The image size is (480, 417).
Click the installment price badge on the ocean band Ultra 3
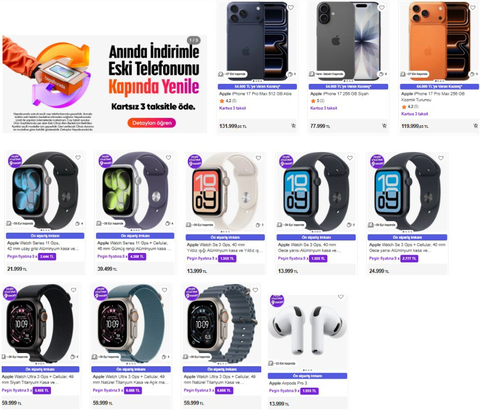pyautogui.click(x=224, y=390)
